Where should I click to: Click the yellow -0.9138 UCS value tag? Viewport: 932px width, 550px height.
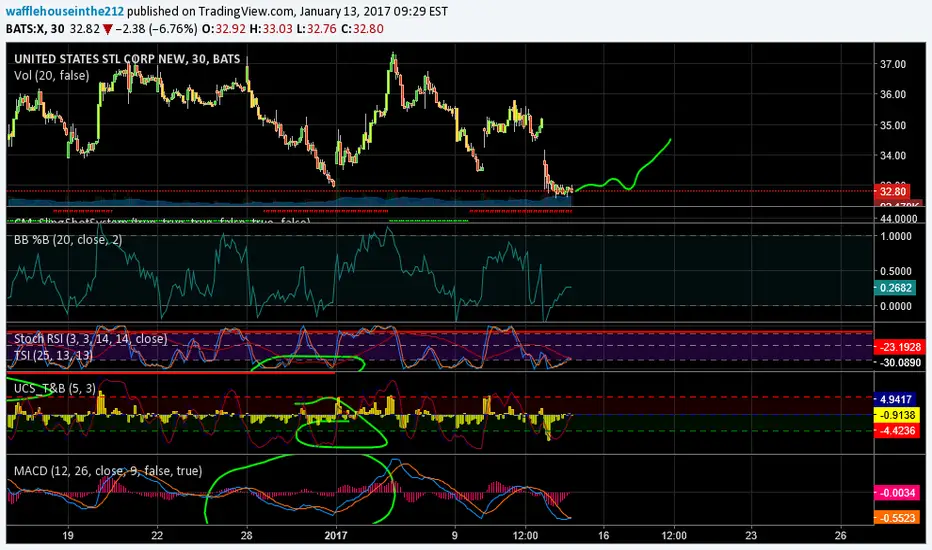896,414
